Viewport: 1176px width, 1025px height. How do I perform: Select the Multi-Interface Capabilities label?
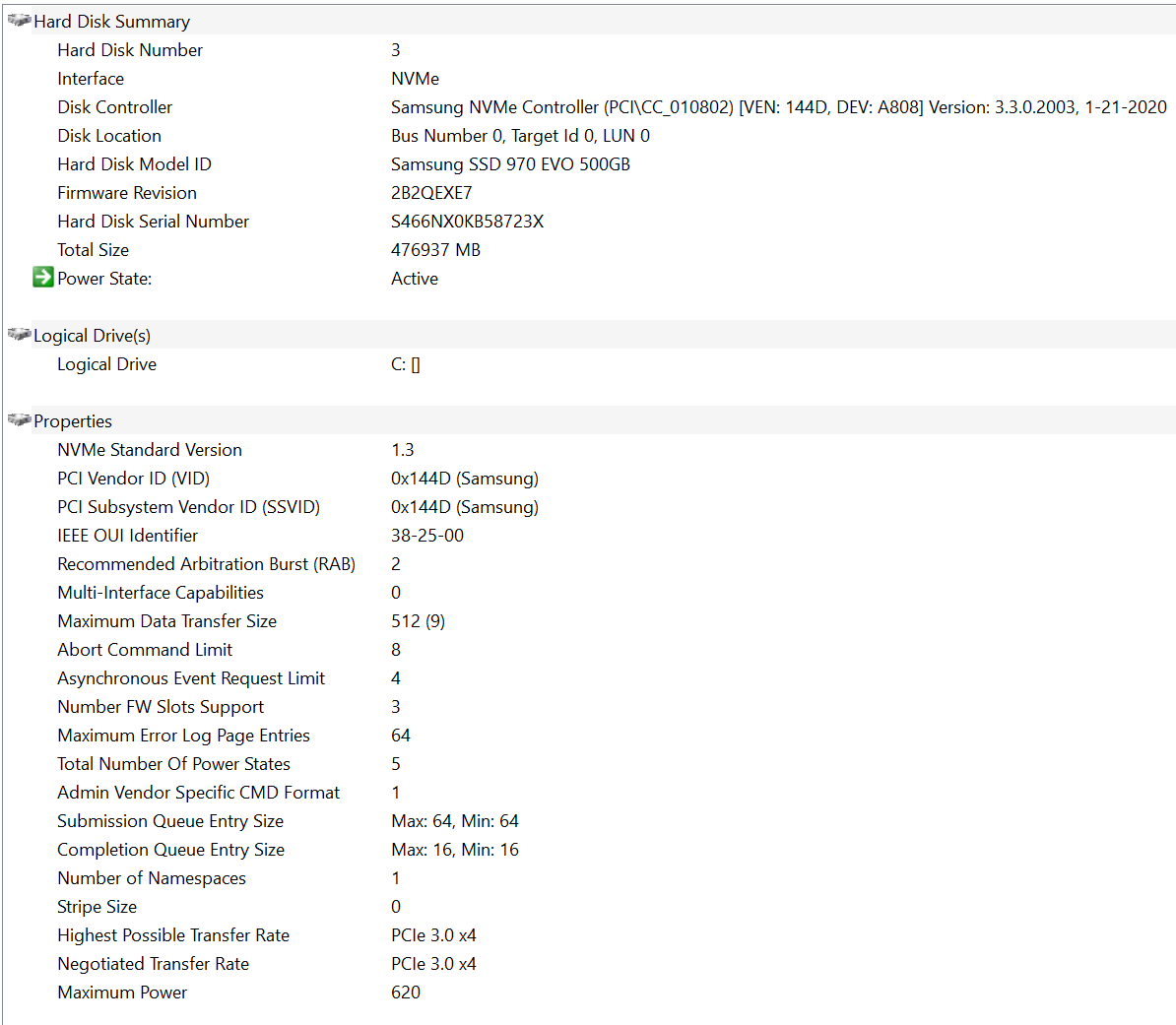tap(161, 593)
